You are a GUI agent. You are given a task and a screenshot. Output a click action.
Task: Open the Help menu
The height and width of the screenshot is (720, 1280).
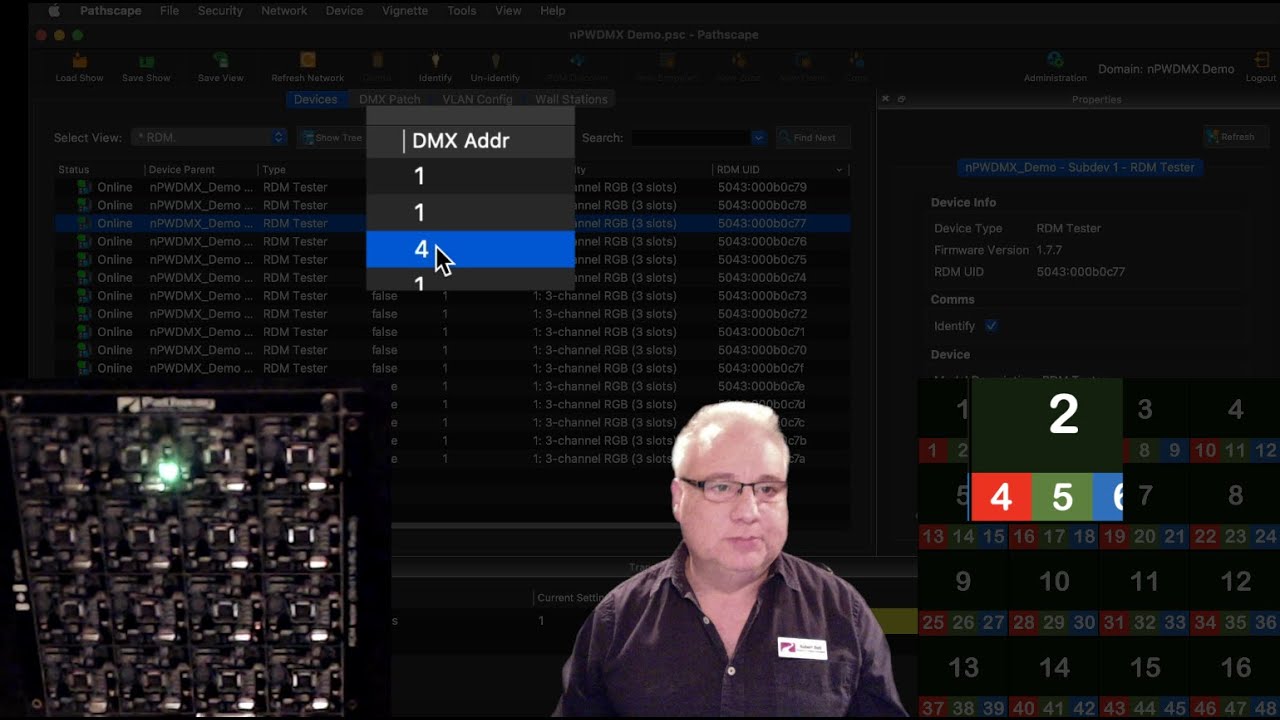click(x=553, y=10)
